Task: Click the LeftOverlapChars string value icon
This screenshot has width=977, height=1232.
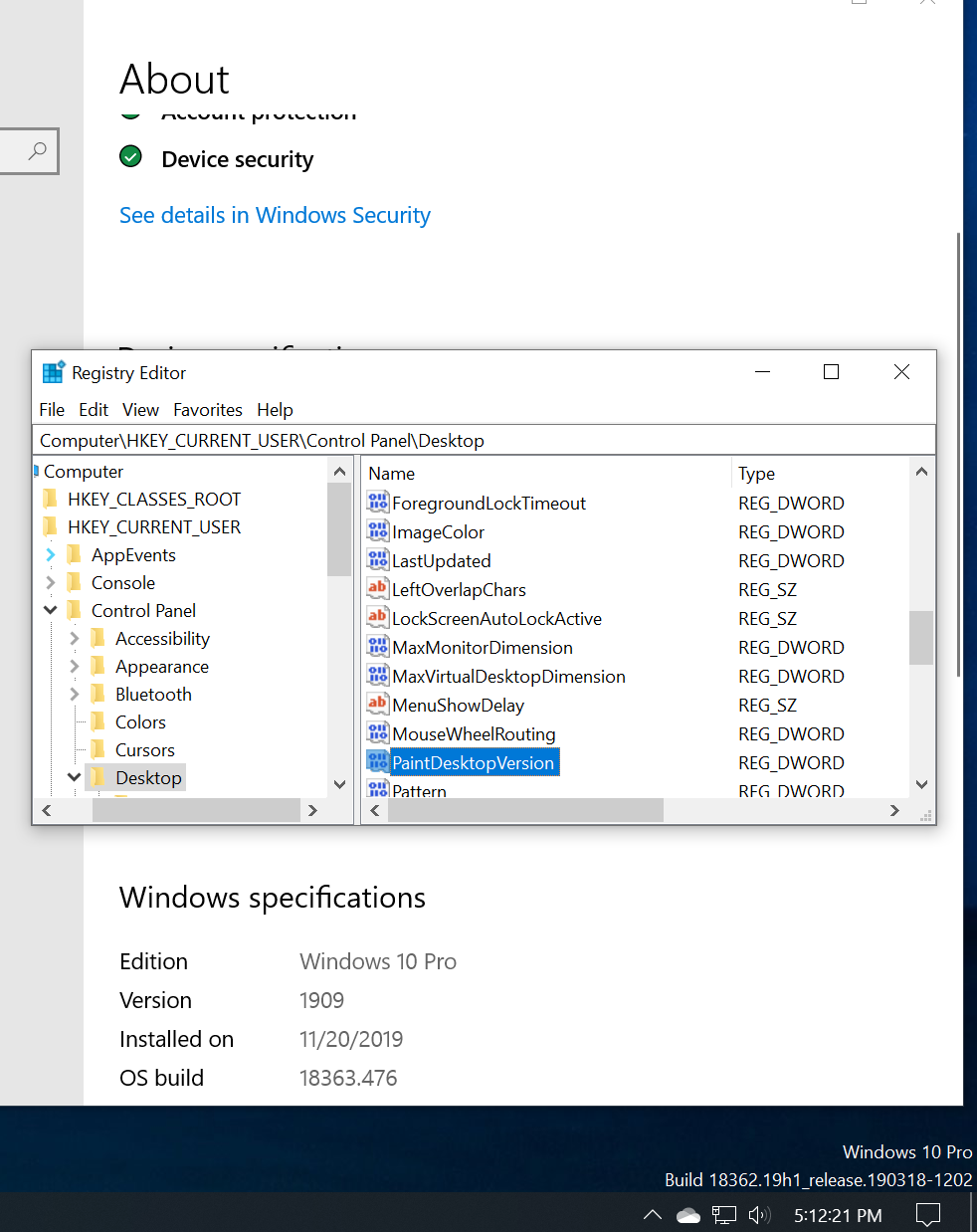Action: [378, 588]
